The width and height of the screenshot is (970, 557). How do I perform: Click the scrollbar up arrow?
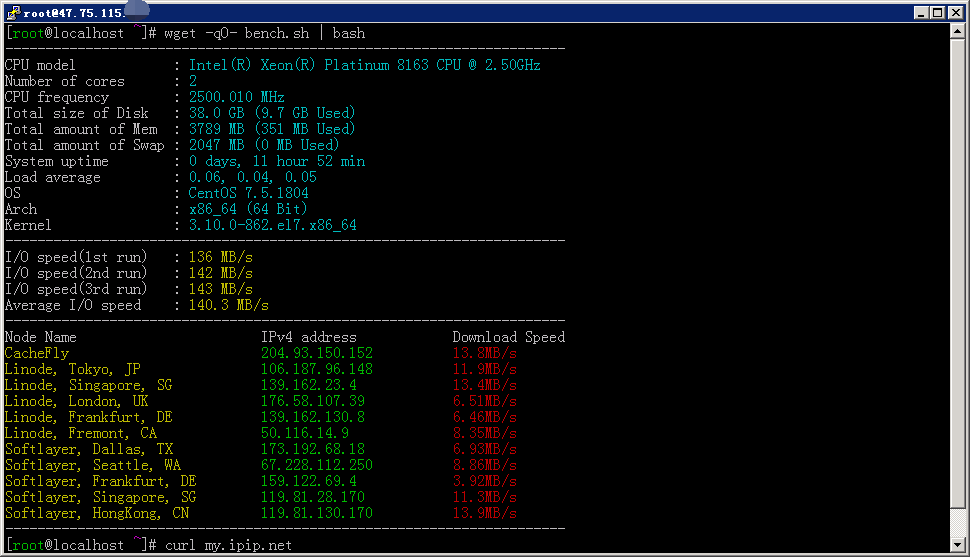[x=957, y=32]
